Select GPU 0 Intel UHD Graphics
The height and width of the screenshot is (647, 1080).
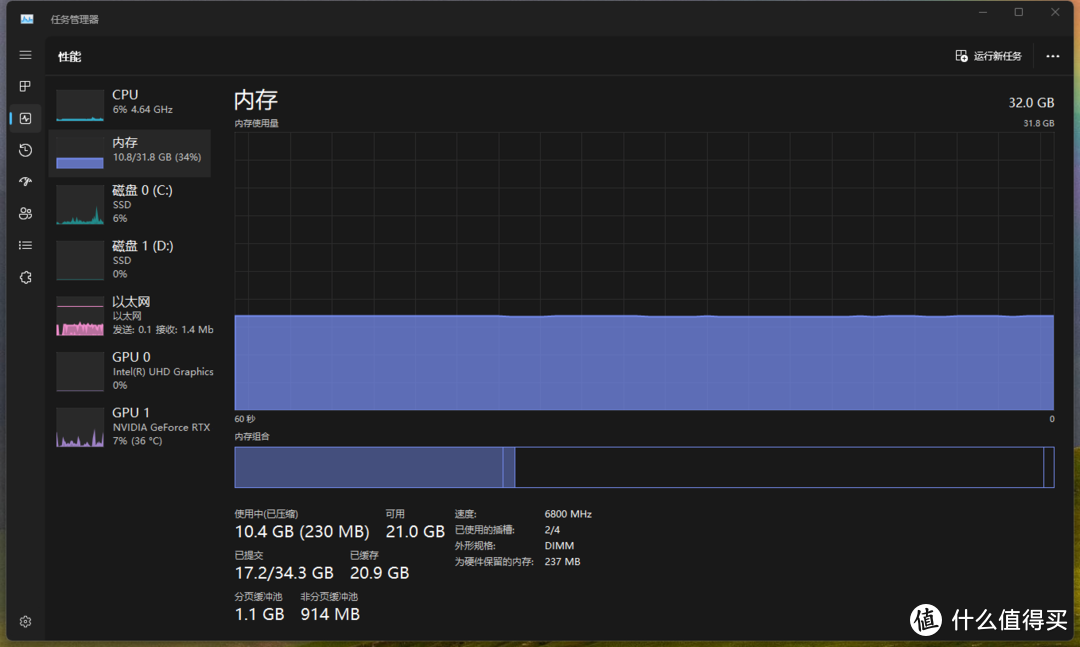click(131, 372)
